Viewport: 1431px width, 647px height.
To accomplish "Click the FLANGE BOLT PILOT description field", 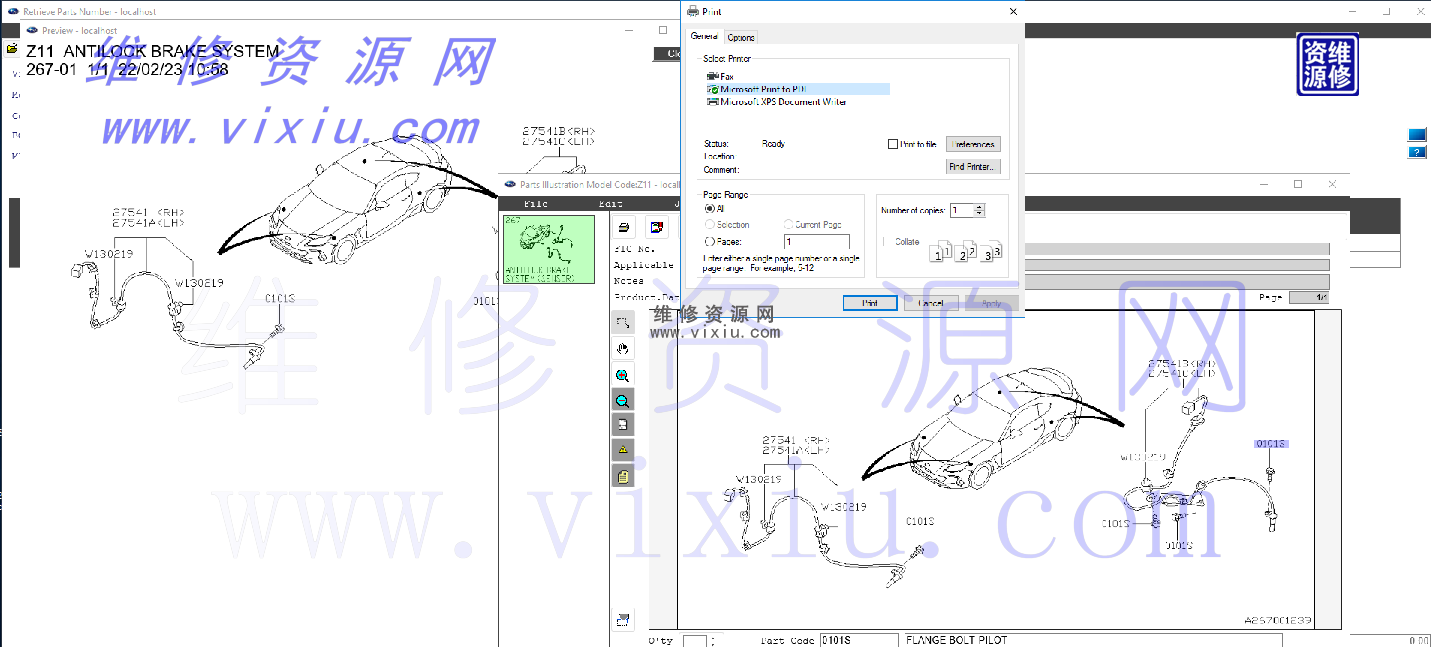I will [1092, 640].
